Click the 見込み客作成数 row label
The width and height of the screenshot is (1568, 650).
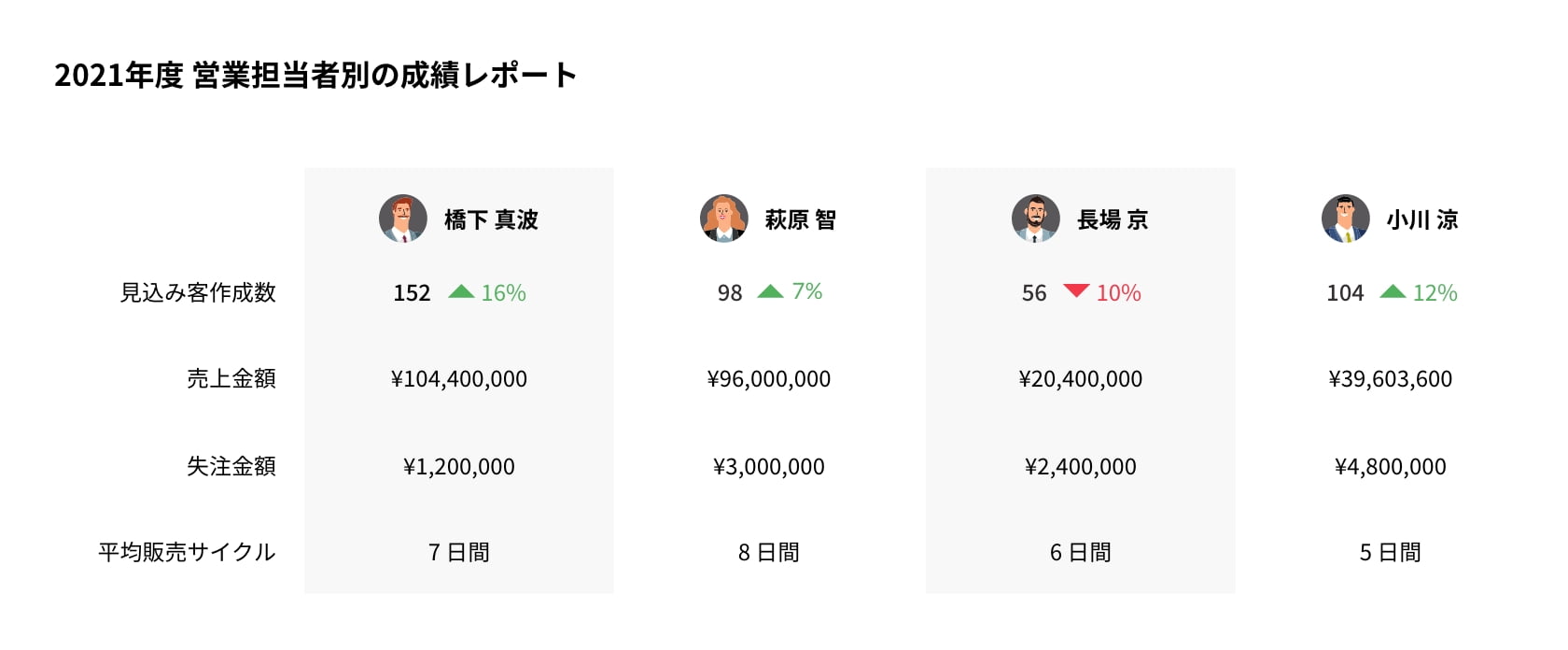[198, 292]
